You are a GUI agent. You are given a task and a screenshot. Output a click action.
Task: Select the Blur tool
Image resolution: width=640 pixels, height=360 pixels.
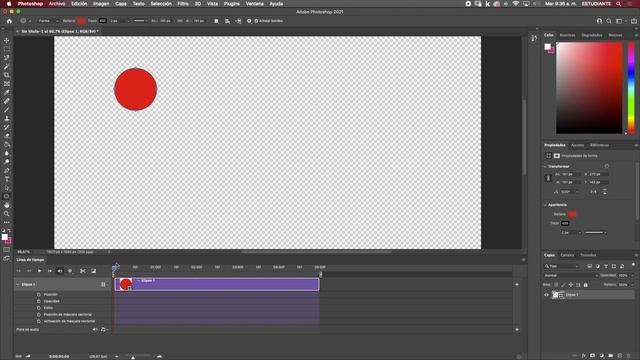[7, 153]
